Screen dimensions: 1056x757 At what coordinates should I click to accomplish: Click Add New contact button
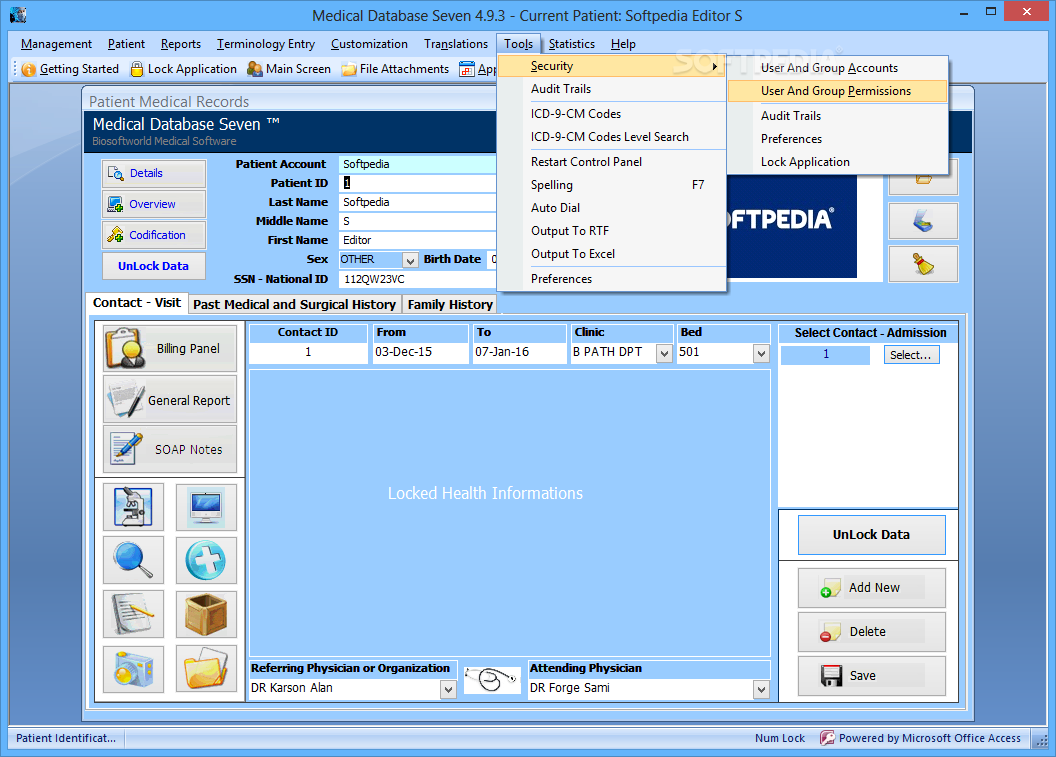point(871,587)
